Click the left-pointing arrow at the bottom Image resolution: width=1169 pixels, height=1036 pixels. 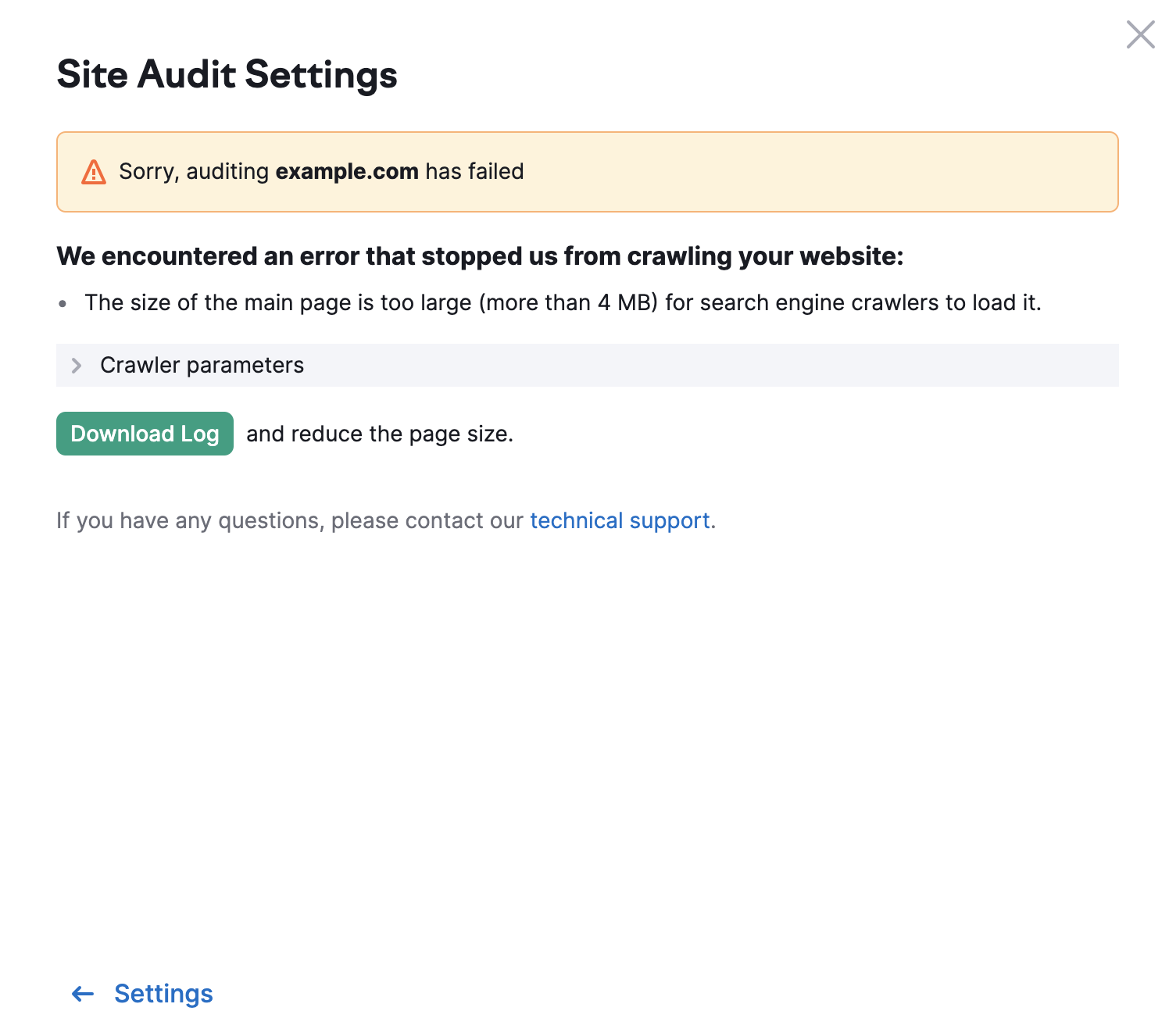[x=82, y=994]
